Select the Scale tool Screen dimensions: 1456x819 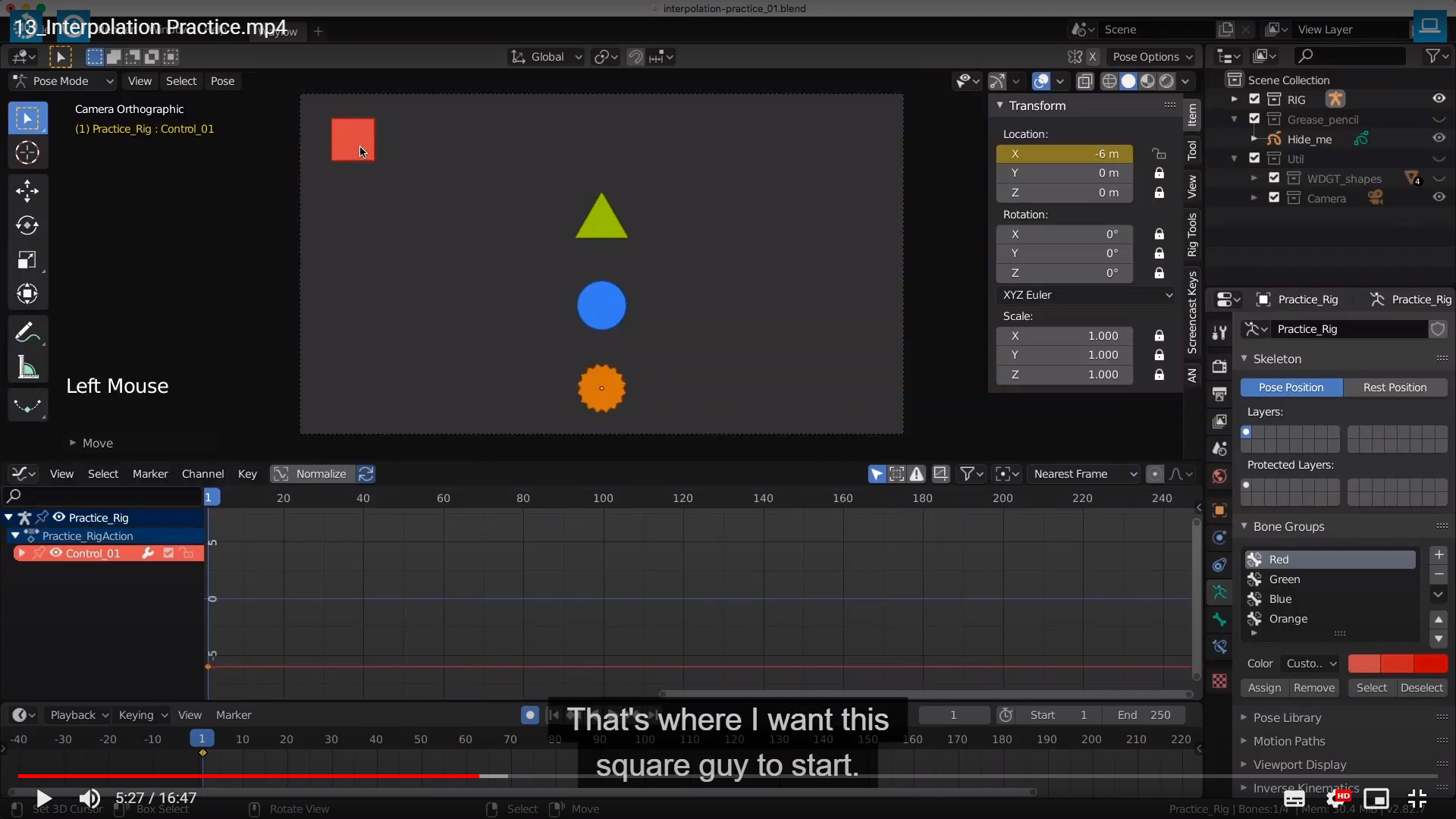point(27,260)
